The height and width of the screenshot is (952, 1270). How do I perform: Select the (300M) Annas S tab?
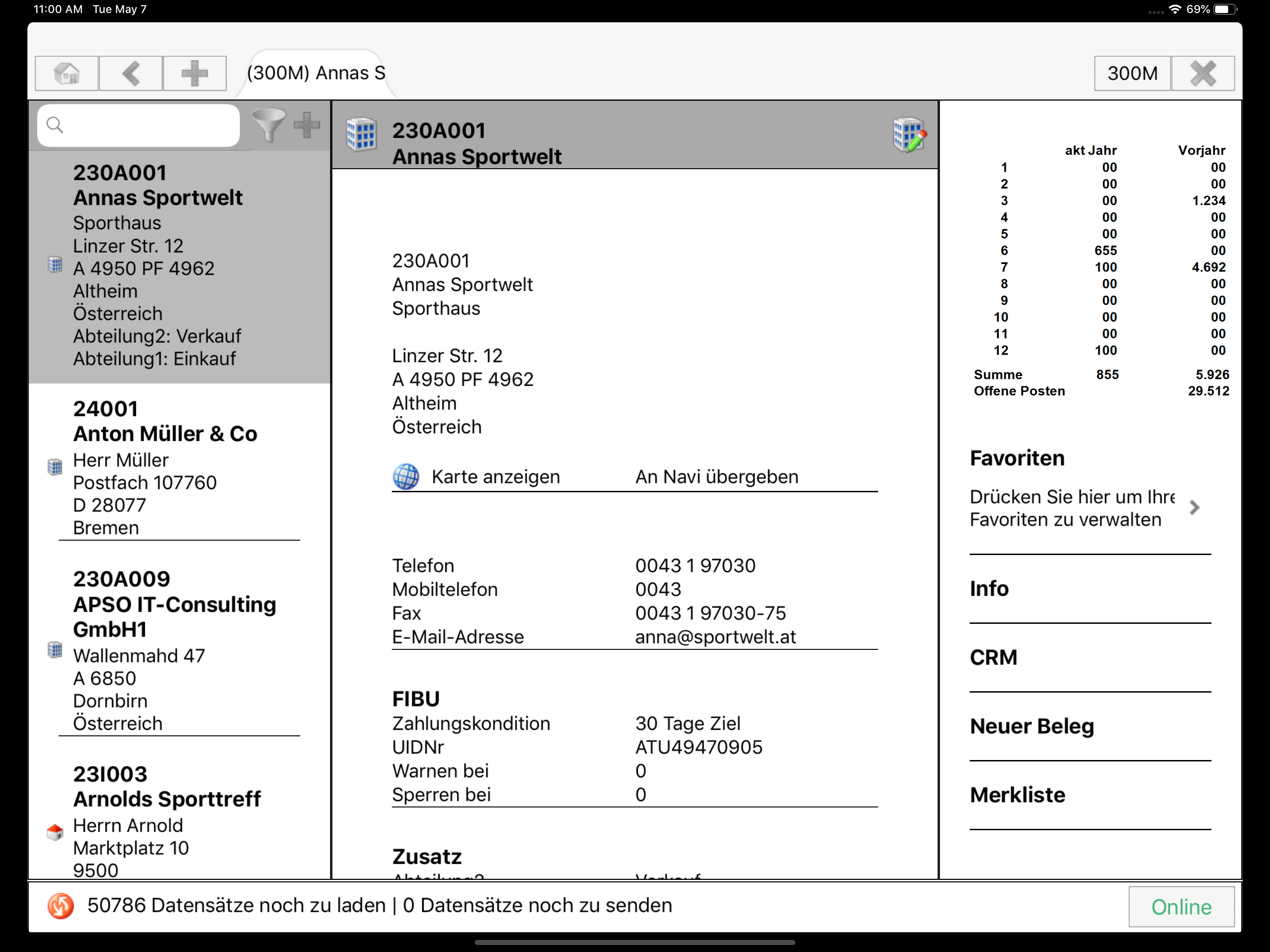316,73
